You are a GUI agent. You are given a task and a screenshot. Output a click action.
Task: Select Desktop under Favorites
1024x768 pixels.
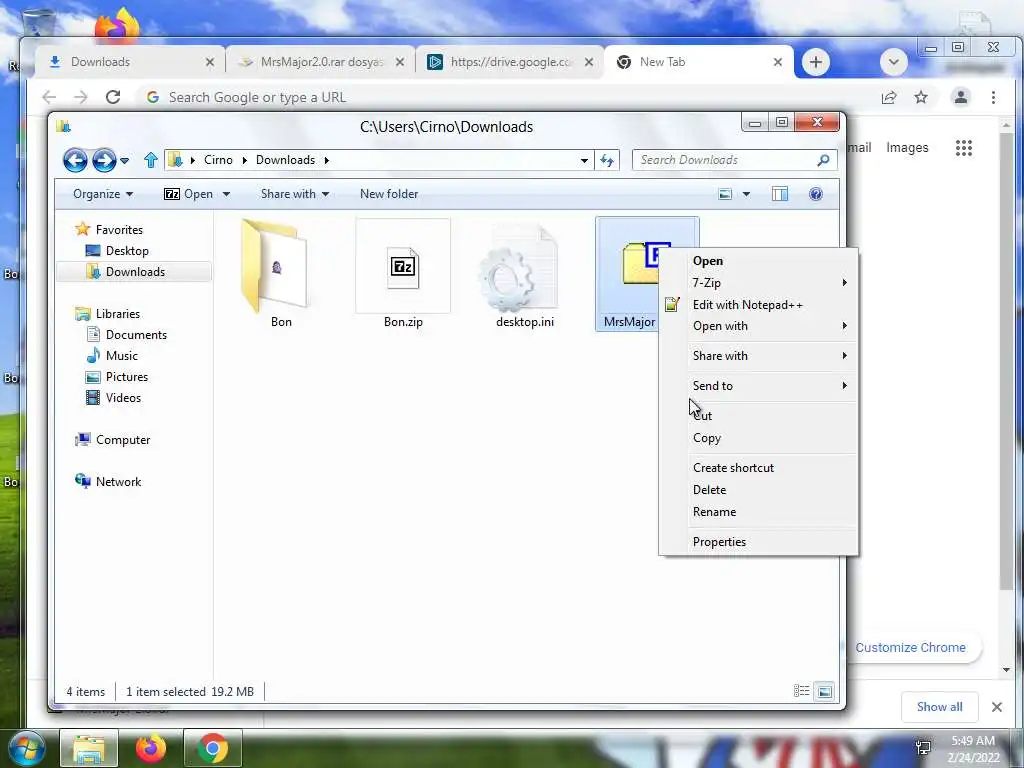127,251
